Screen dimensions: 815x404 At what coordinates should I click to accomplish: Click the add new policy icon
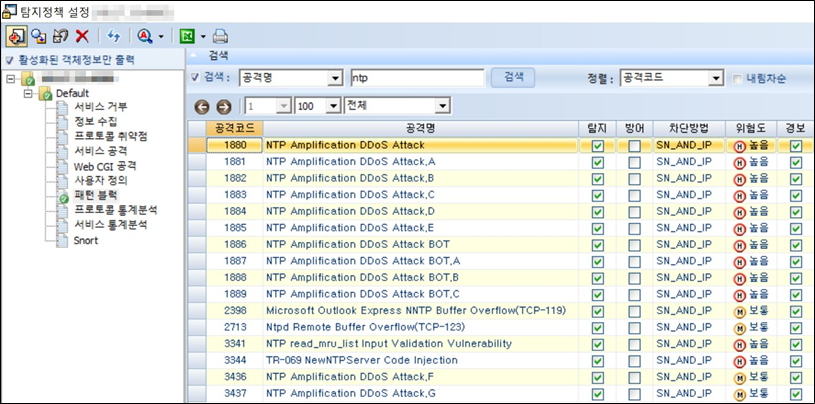pyautogui.click(x=16, y=36)
